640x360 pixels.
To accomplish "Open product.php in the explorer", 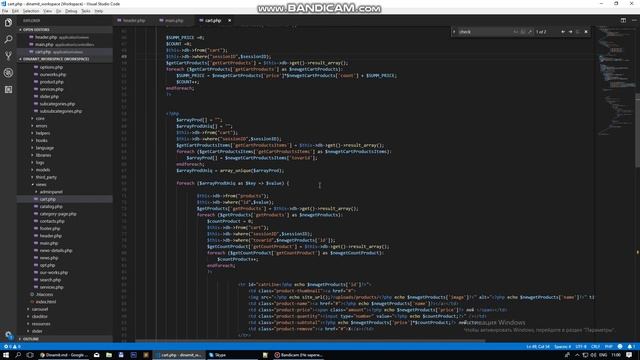I will pyautogui.click(x=51, y=82).
